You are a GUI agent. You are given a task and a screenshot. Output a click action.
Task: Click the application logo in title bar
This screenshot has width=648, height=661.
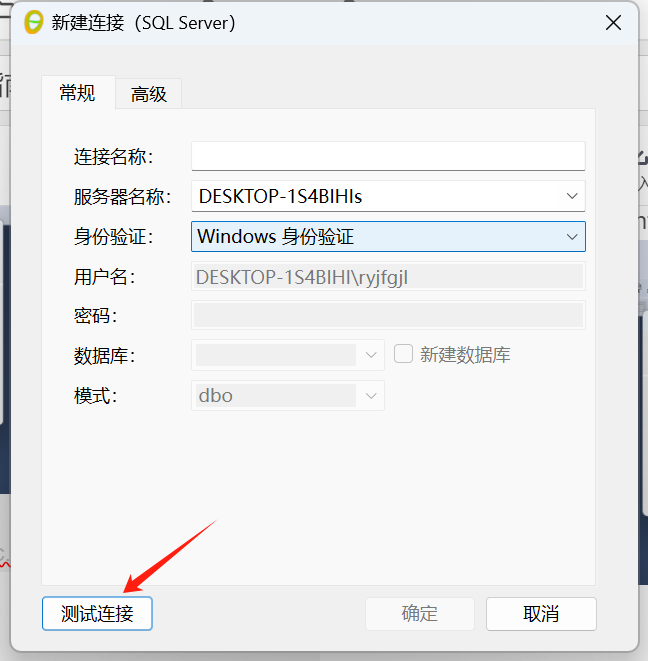[x=34, y=22]
